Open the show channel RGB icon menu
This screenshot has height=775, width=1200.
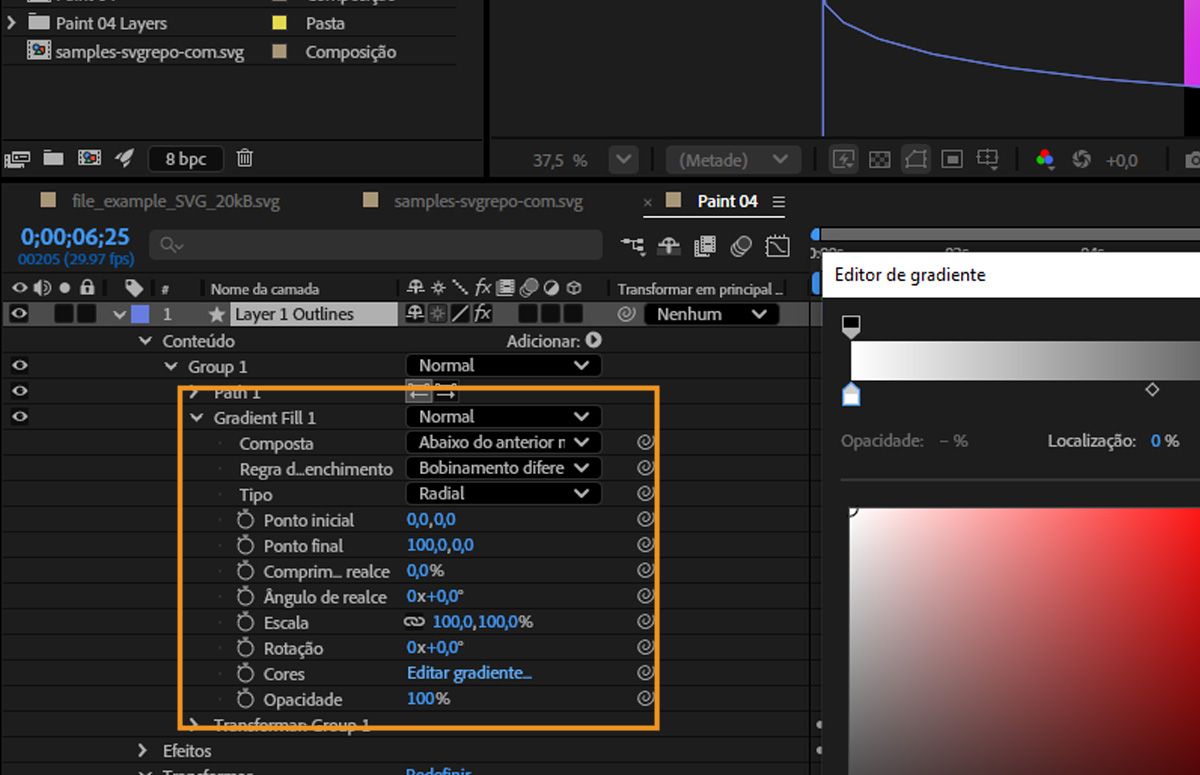point(1045,159)
